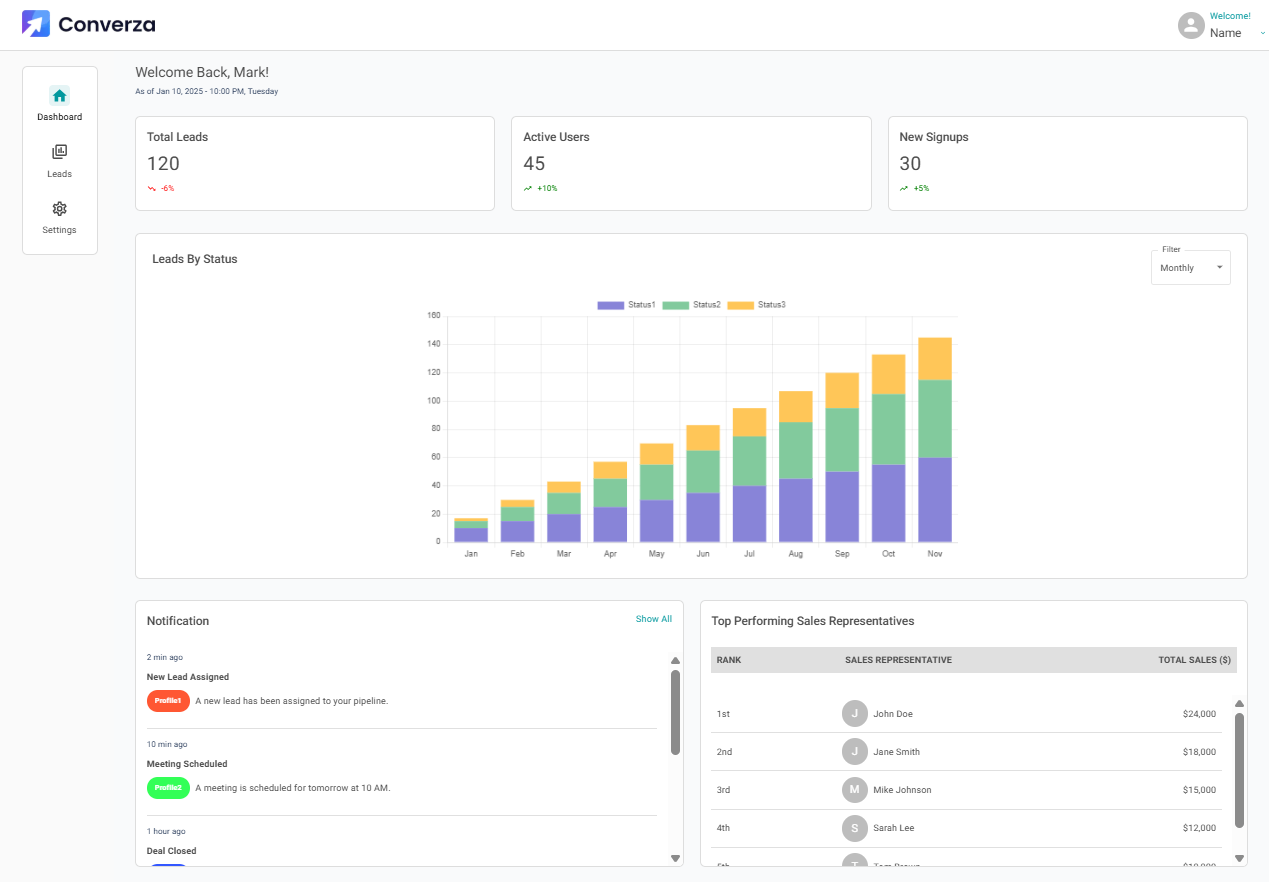
Task: Click the New Signups card
Action: click(1067, 164)
